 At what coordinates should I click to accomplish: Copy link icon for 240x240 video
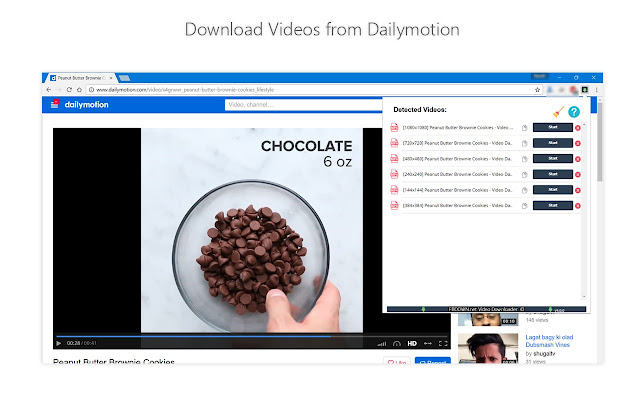click(x=524, y=175)
